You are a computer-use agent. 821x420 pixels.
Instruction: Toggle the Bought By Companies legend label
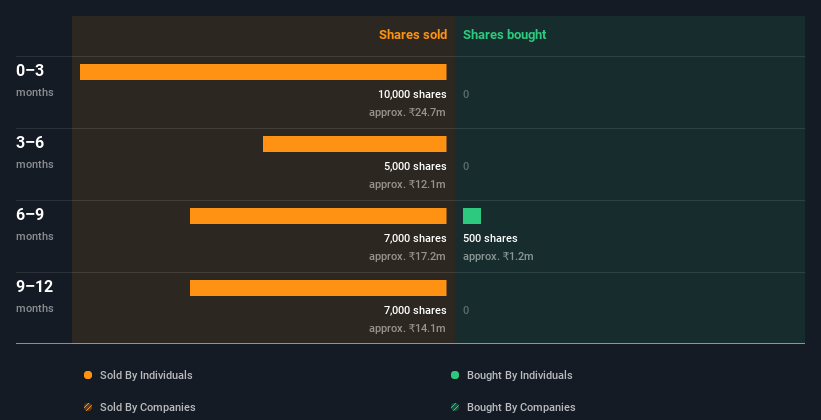(521, 407)
